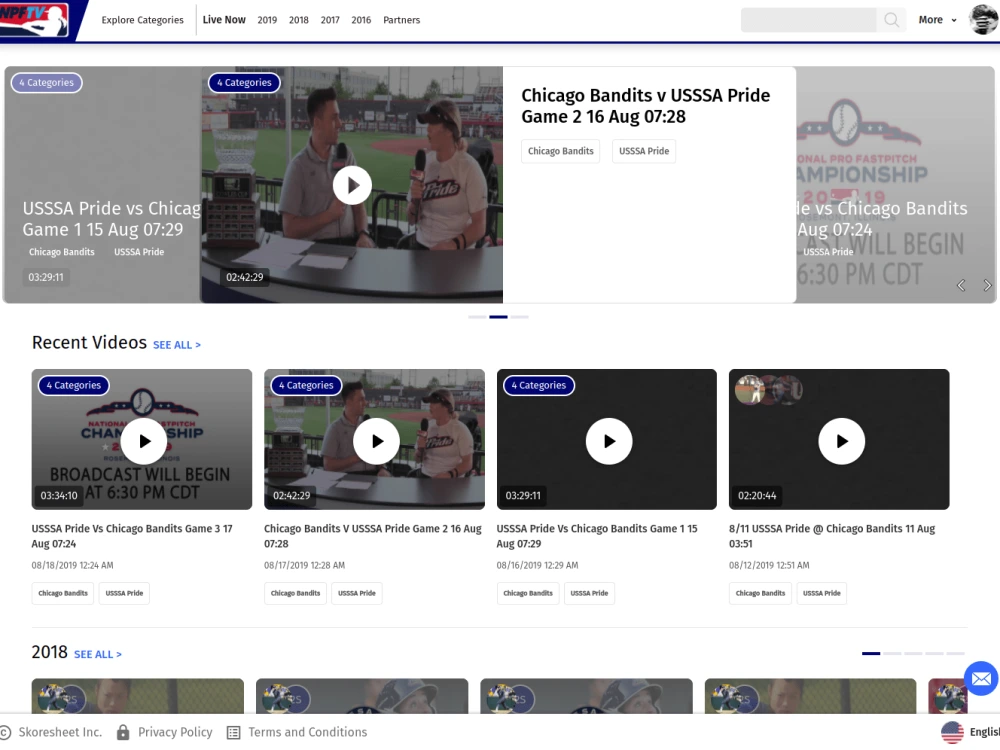Click the NPF TV logo
Screen dimensions: 1000x750
(34, 20)
